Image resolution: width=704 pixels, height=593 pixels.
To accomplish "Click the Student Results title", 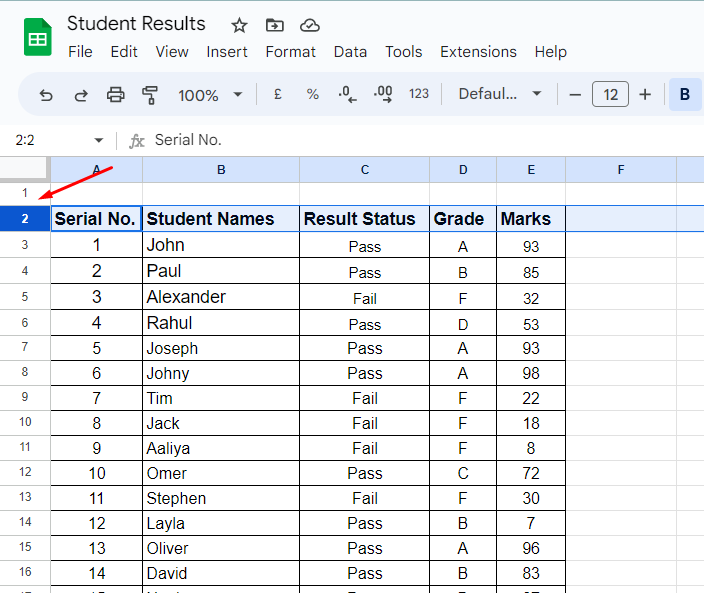I will pyautogui.click(x=136, y=23).
